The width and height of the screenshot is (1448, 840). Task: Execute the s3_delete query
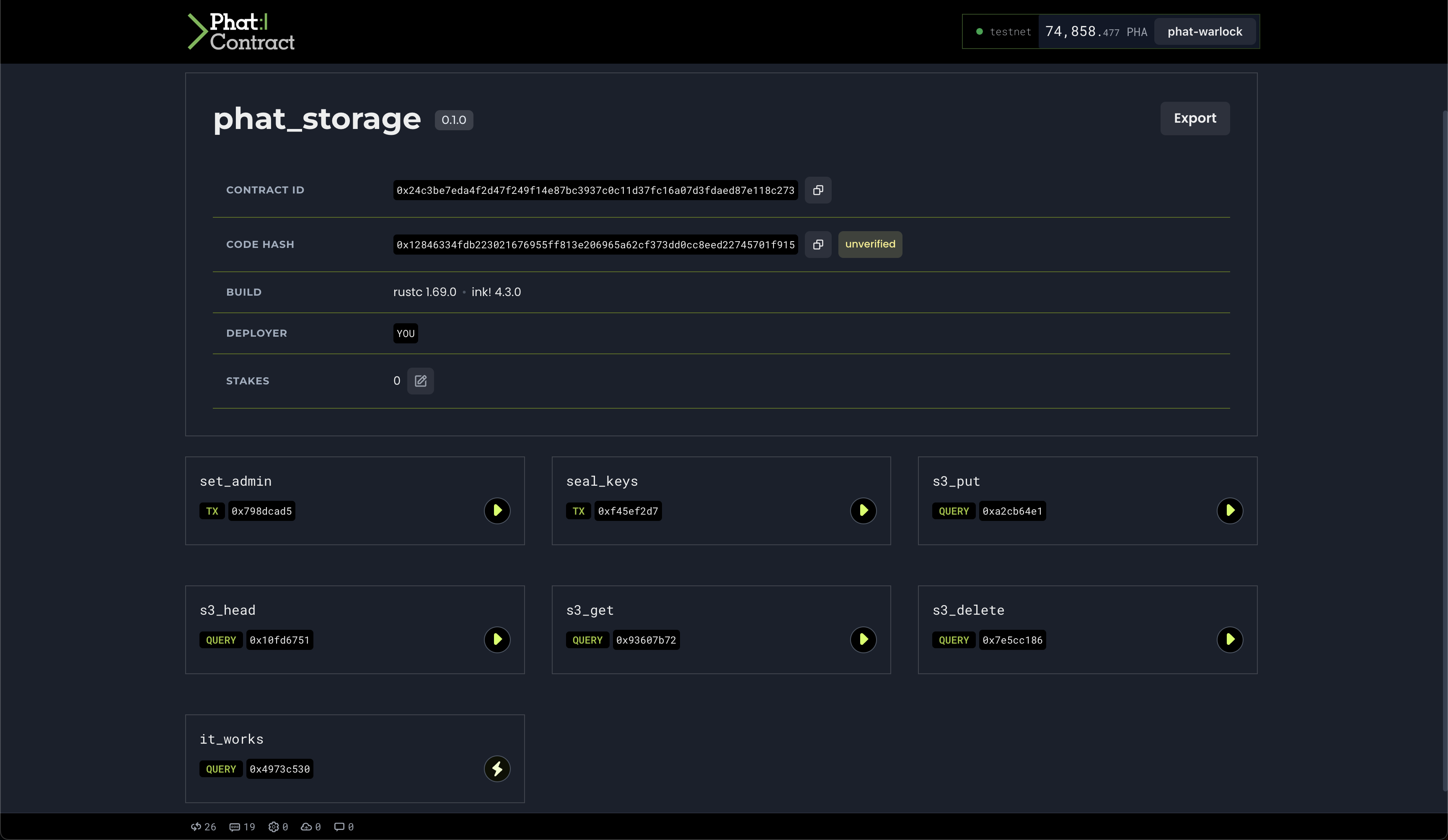[1230, 639]
